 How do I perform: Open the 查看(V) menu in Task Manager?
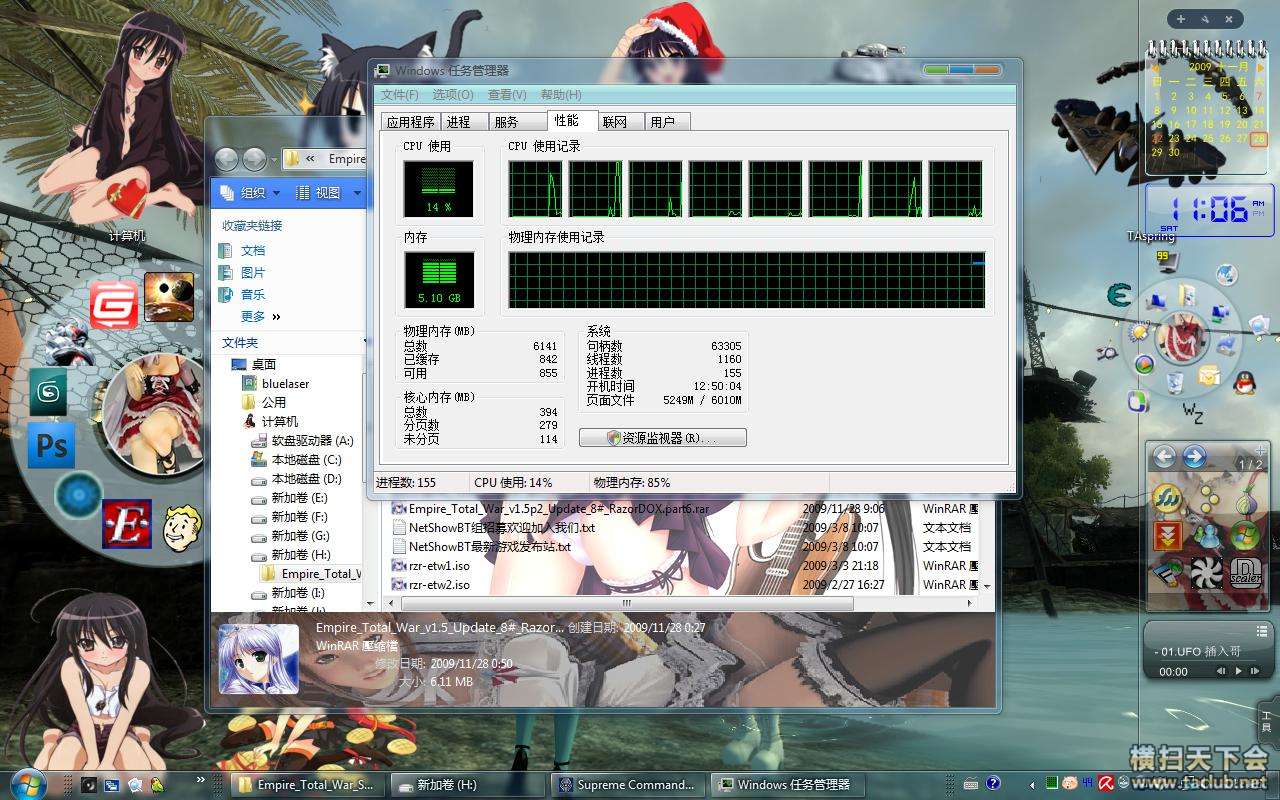507,95
